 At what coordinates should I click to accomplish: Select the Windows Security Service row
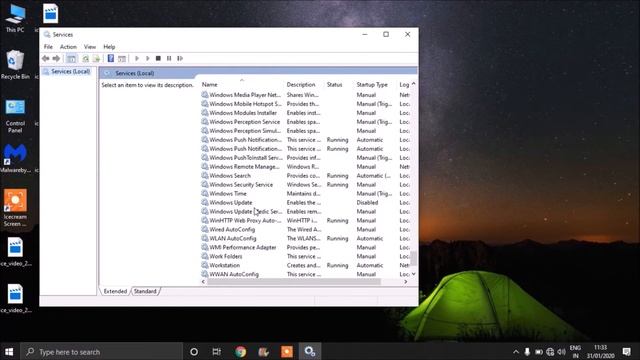click(x=305, y=184)
